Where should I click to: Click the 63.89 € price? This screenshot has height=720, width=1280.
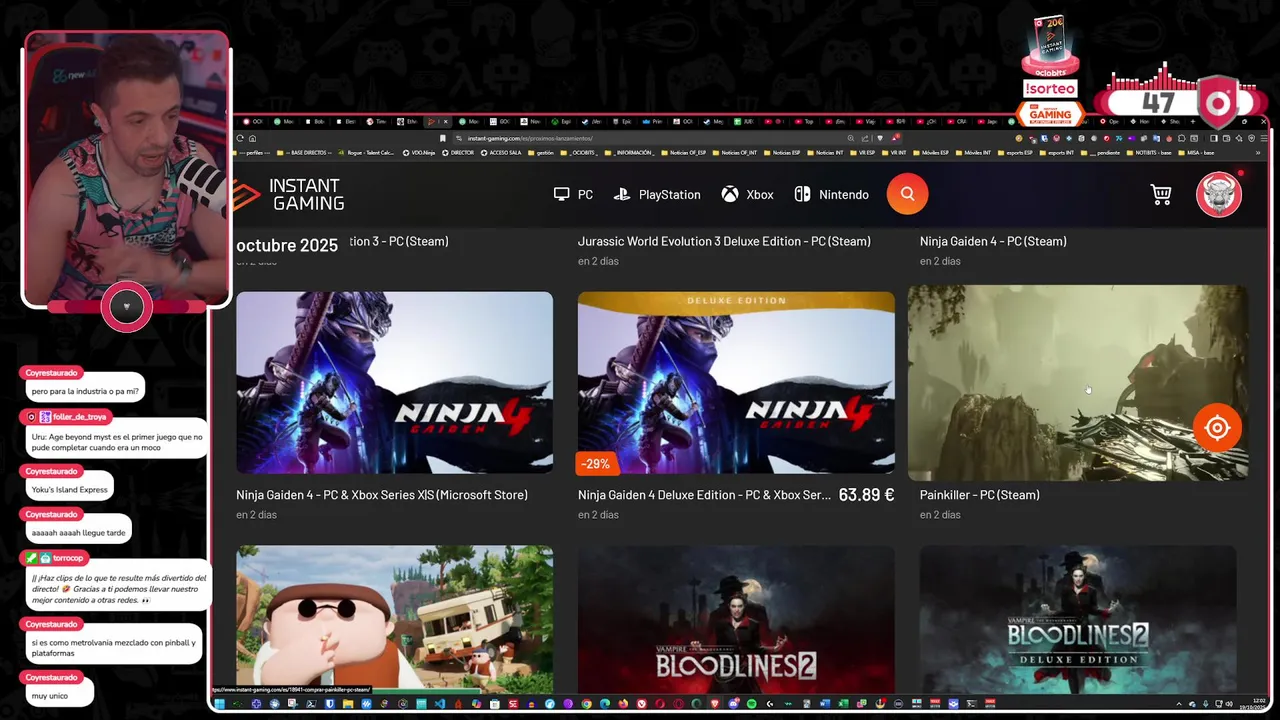(x=866, y=495)
